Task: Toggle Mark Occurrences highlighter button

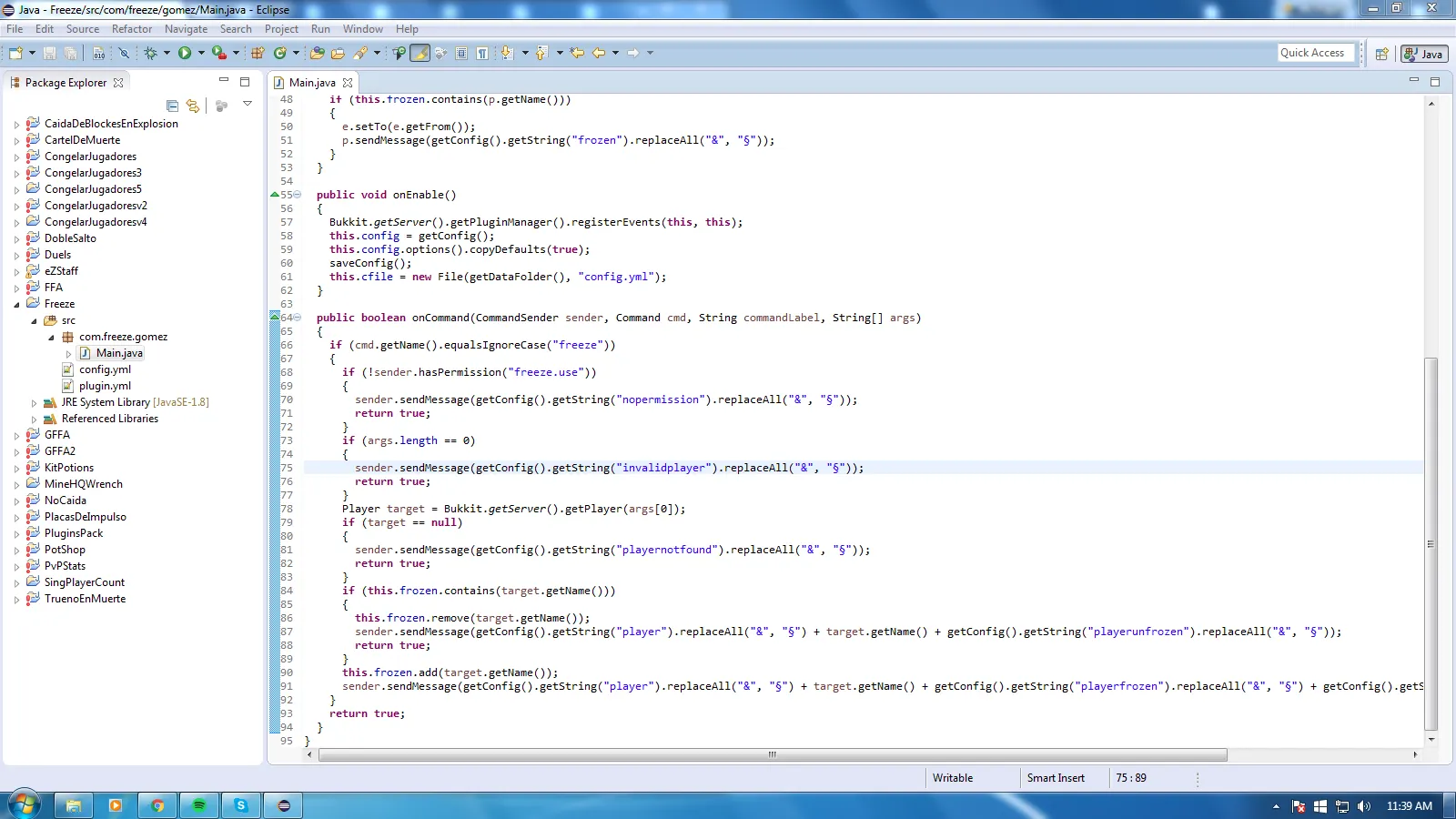Action: (x=420, y=53)
